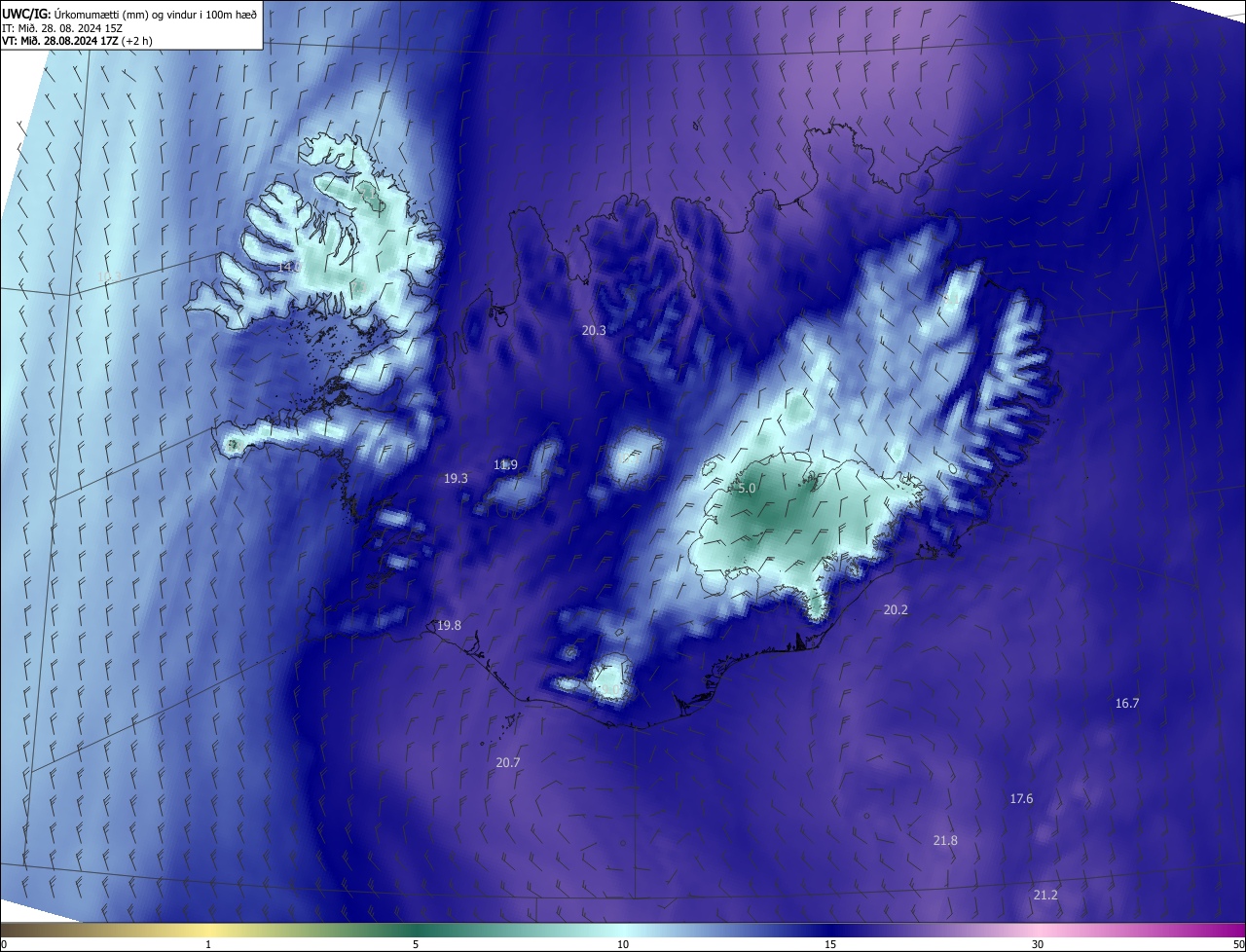1246x952 pixels.
Task: Click the colorbar tick label 5
Action: pos(416,944)
